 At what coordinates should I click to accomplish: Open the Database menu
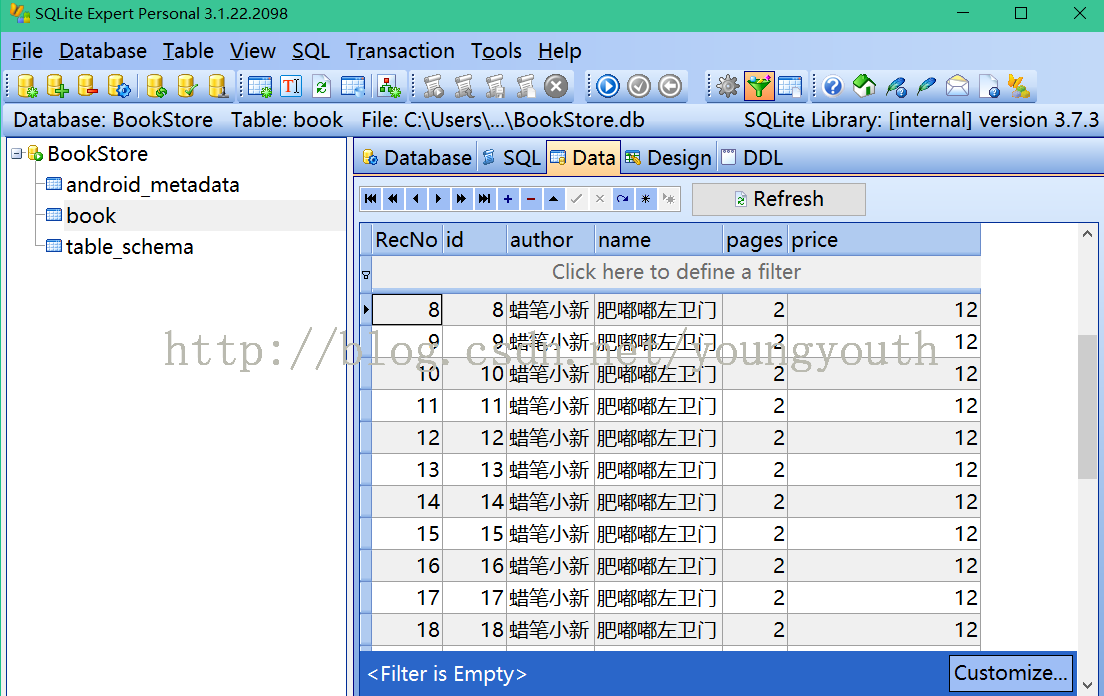point(103,51)
